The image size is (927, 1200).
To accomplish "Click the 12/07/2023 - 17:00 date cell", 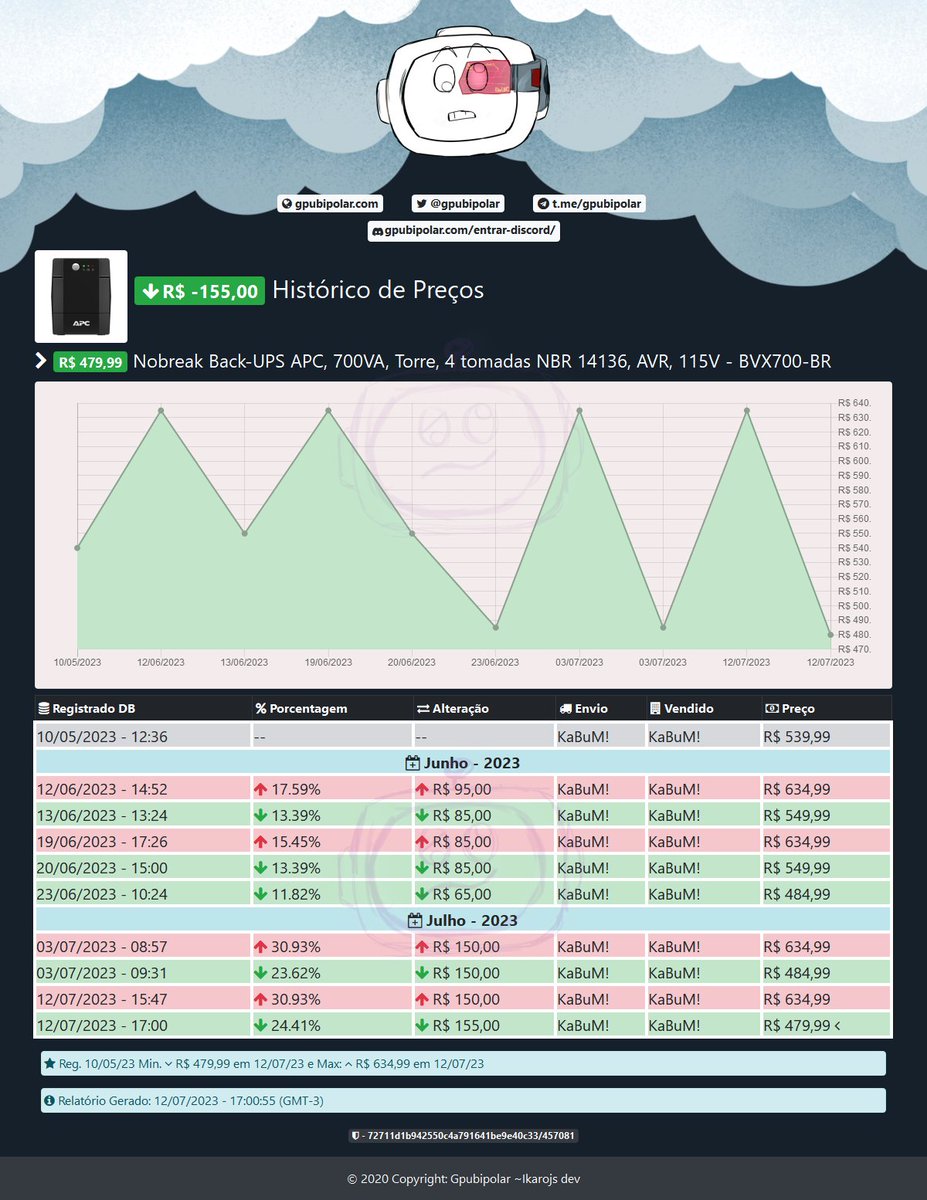I will (x=142, y=1025).
